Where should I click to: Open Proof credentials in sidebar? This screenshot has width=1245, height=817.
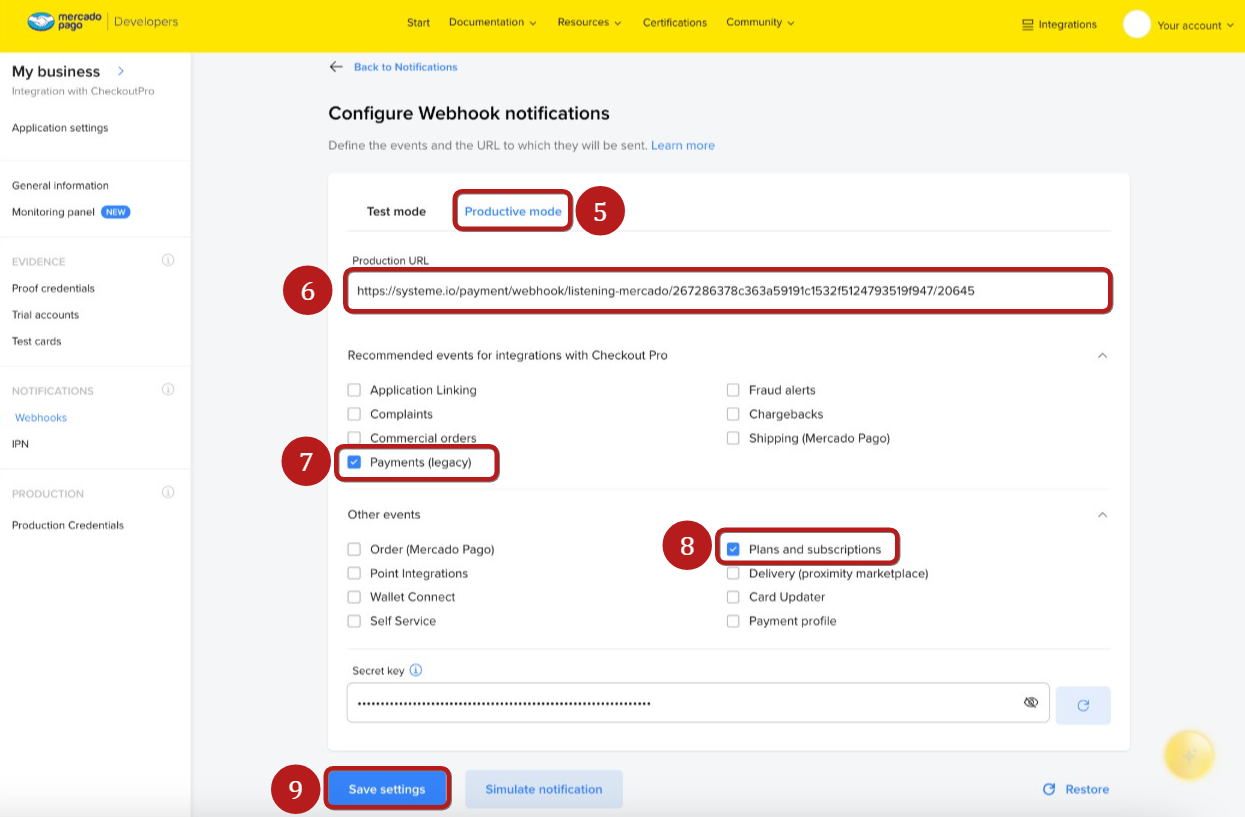53,288
